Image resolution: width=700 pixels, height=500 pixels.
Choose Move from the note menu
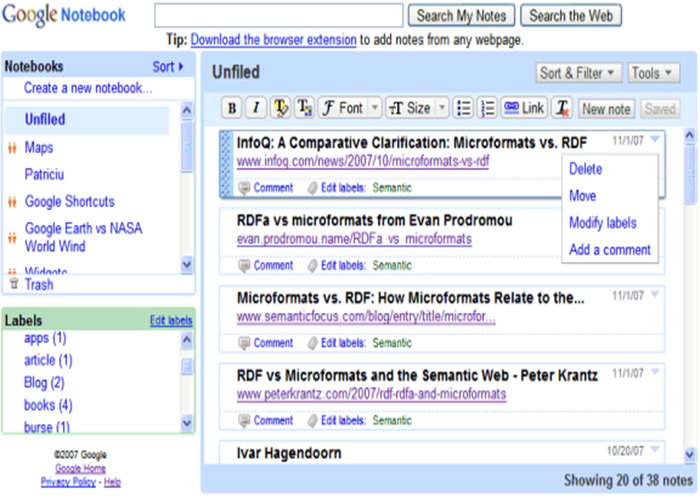[x=583, y=196]
